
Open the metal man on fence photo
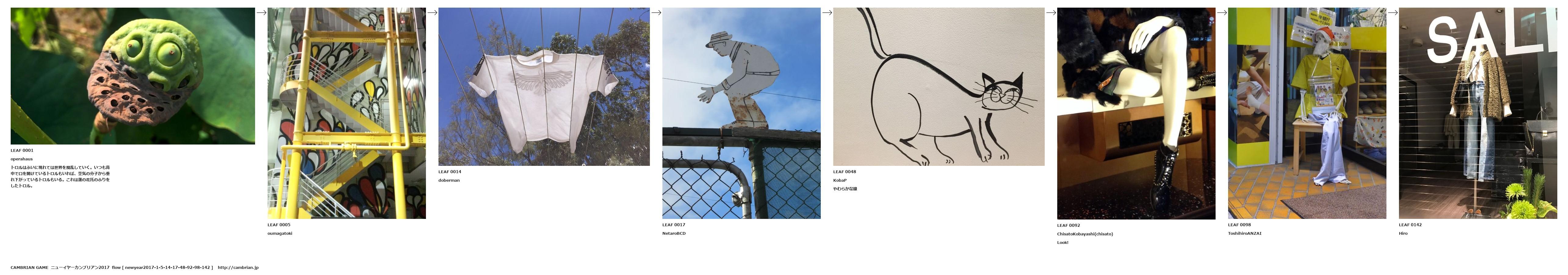coord(741,113)
